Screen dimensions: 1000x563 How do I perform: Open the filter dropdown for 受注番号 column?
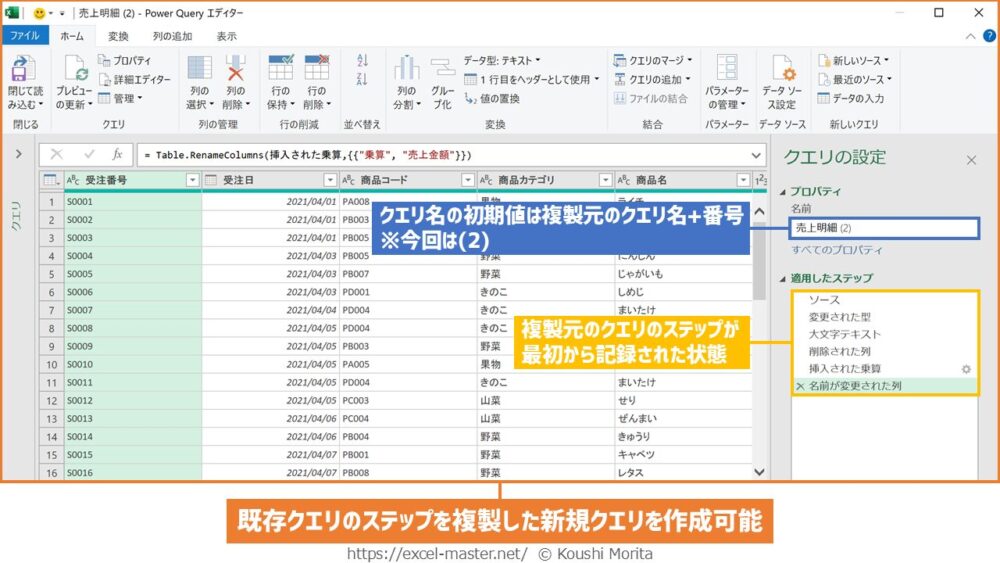[193, 180]
